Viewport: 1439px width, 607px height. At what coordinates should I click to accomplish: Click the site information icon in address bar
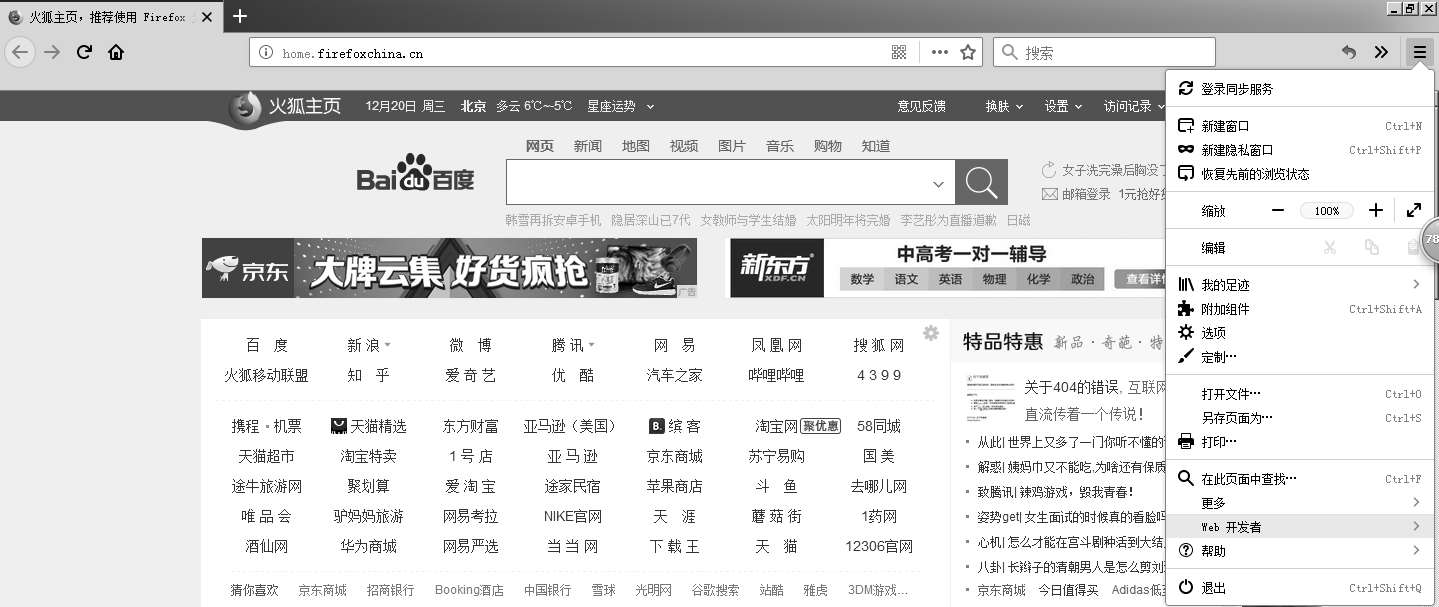266,52
